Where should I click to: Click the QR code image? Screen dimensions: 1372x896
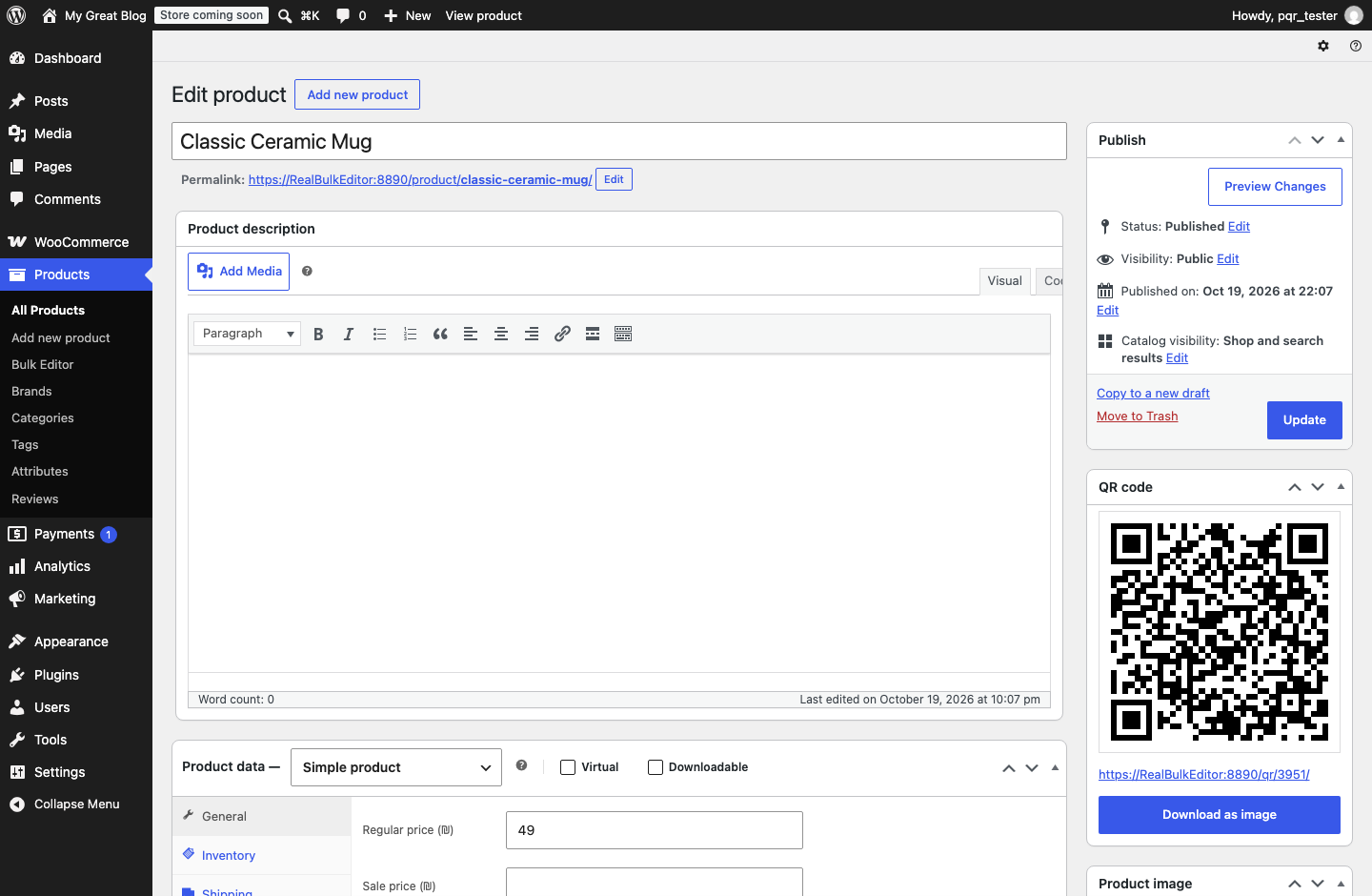coord(1220,632)
